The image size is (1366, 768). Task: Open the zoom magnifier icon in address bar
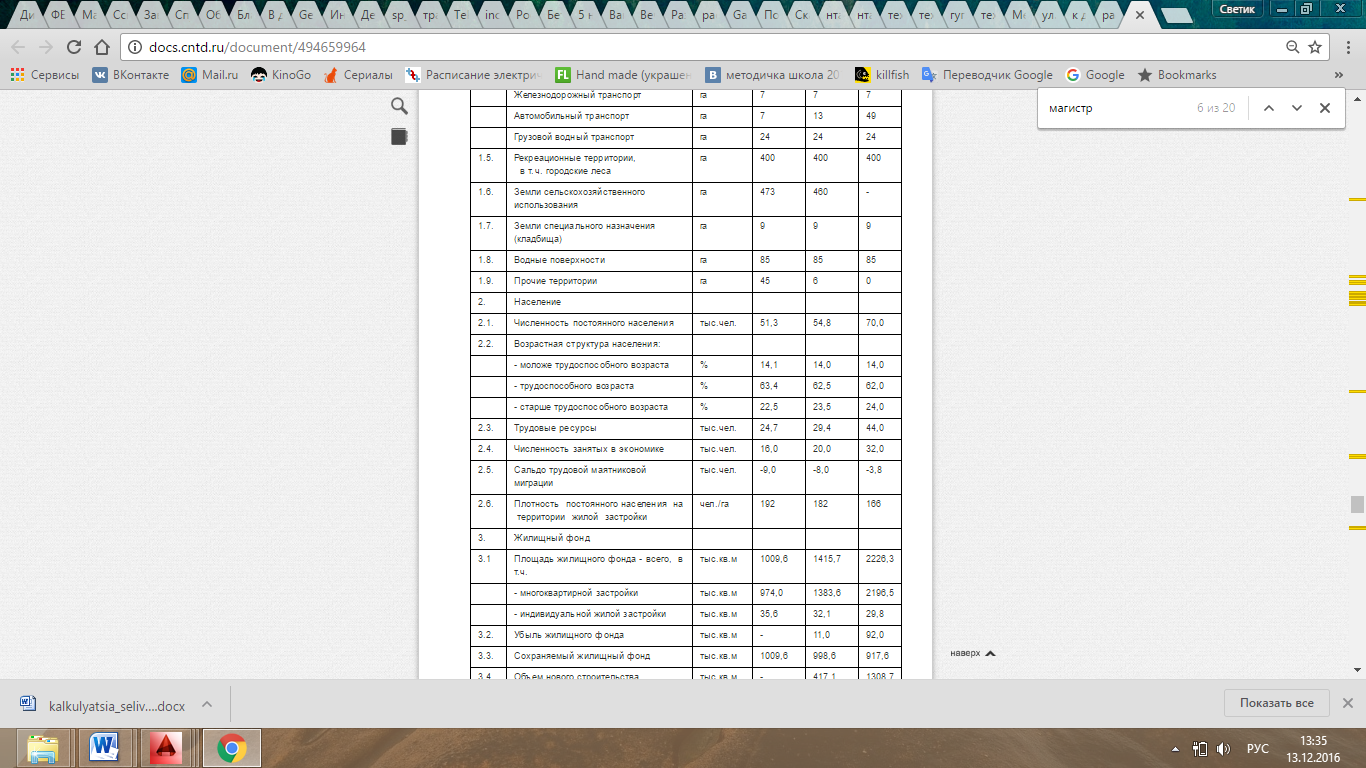pyautogui.click(x=1294, y=47)
